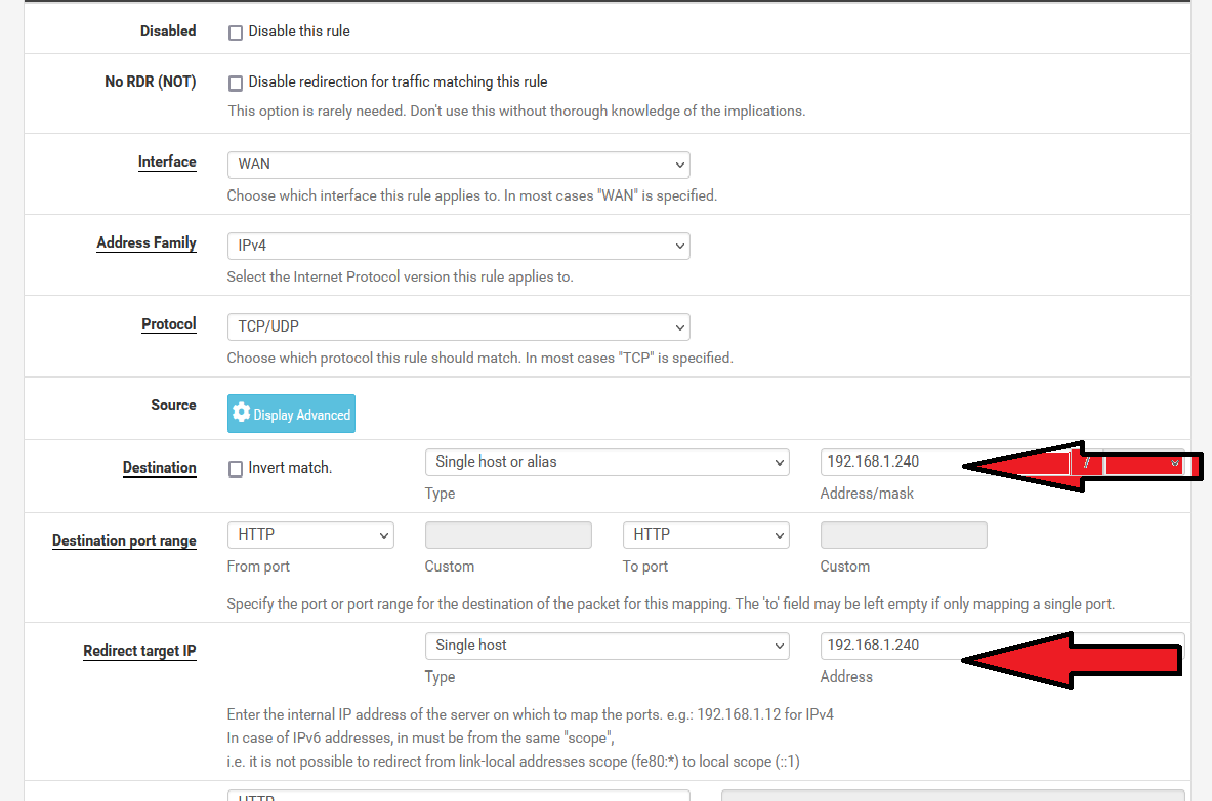The image size is (1212, 801).
Task: Click the Destination address field
Action: coord(890,462)
